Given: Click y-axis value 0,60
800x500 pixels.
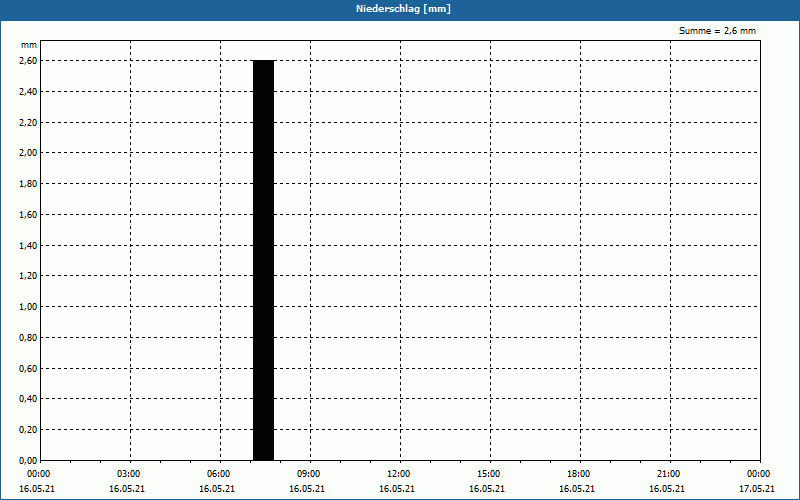Looking at the screenshot, I should [x=28, y=368].
